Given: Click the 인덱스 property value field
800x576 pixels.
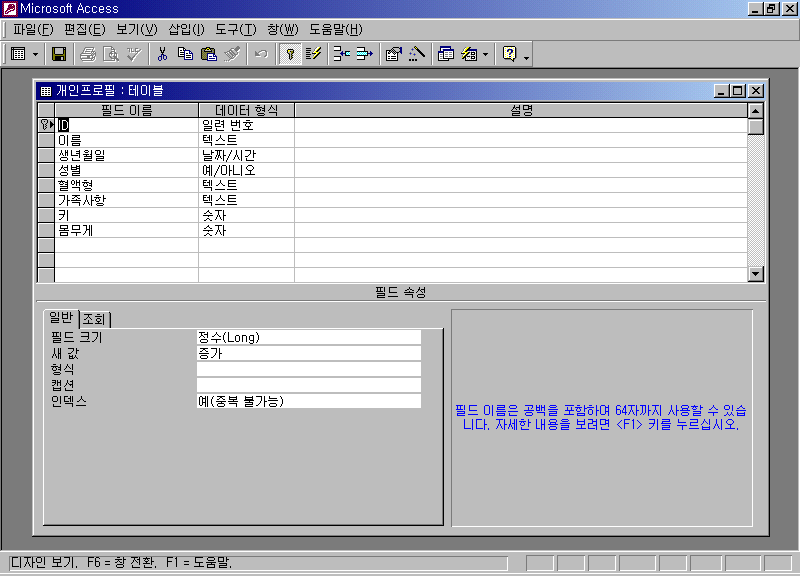Looking at the screenshot, I should click(309, 401).
